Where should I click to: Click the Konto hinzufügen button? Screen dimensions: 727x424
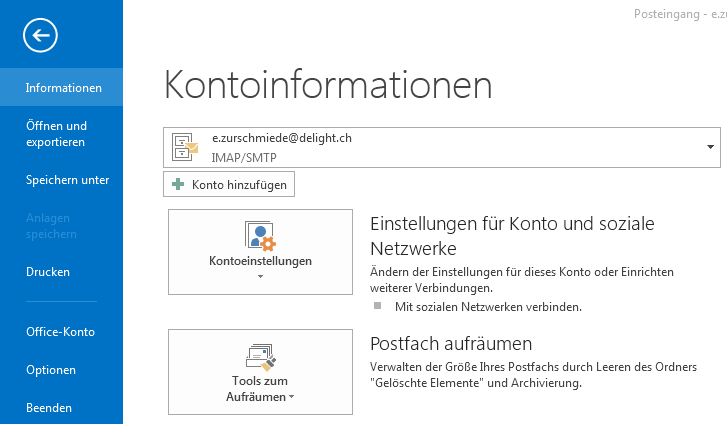point(229,184)
